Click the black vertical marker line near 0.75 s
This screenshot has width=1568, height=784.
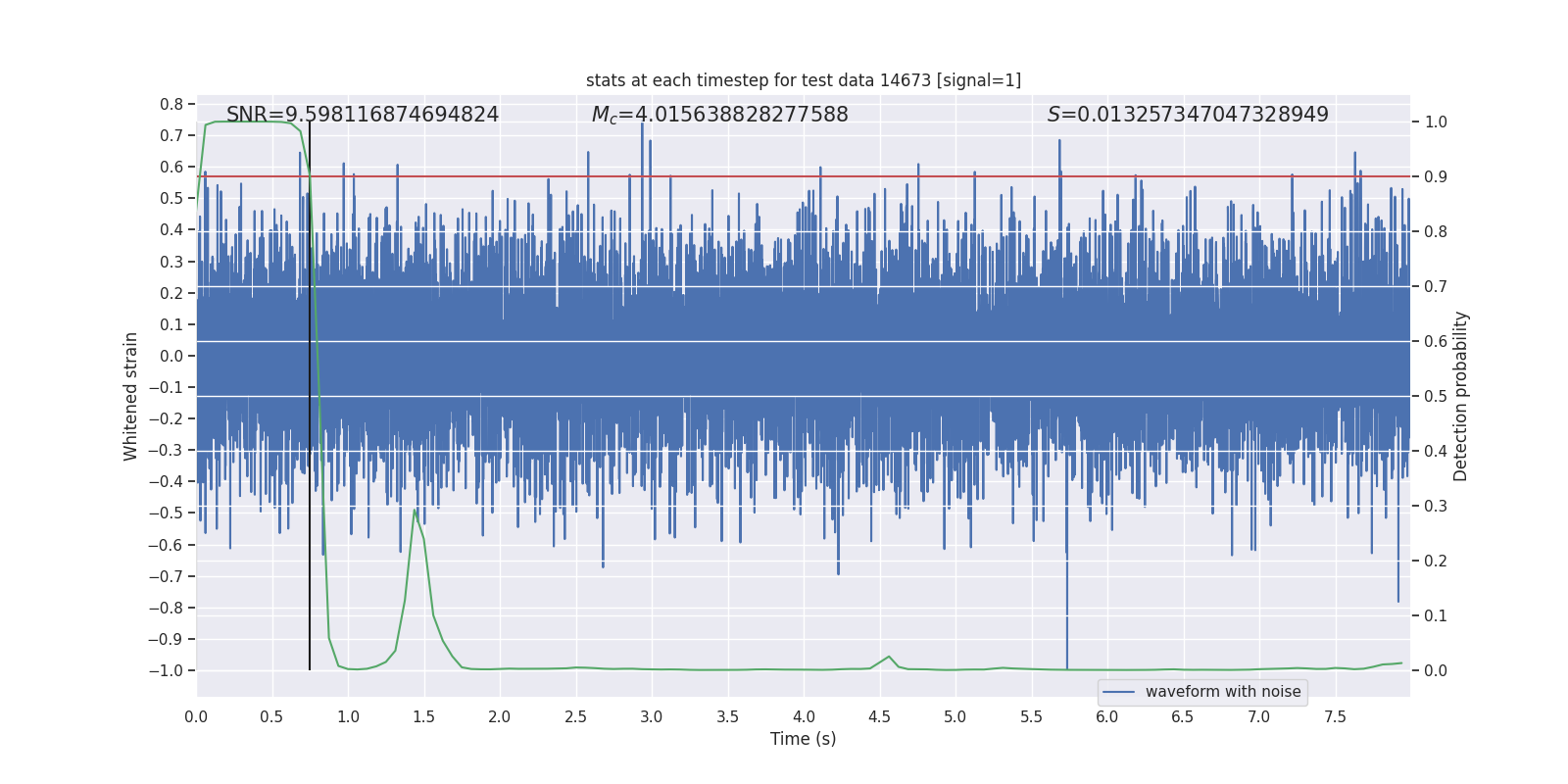pos(310,392)
